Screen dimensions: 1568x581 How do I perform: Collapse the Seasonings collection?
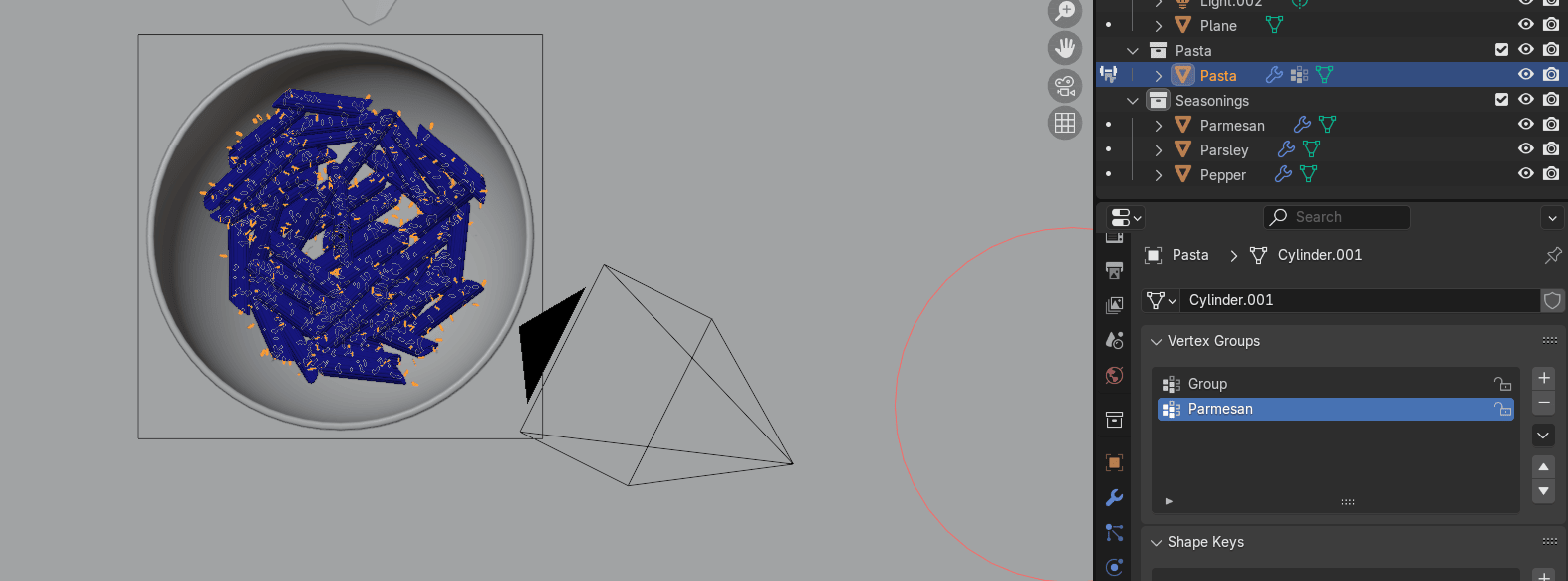1133,101
